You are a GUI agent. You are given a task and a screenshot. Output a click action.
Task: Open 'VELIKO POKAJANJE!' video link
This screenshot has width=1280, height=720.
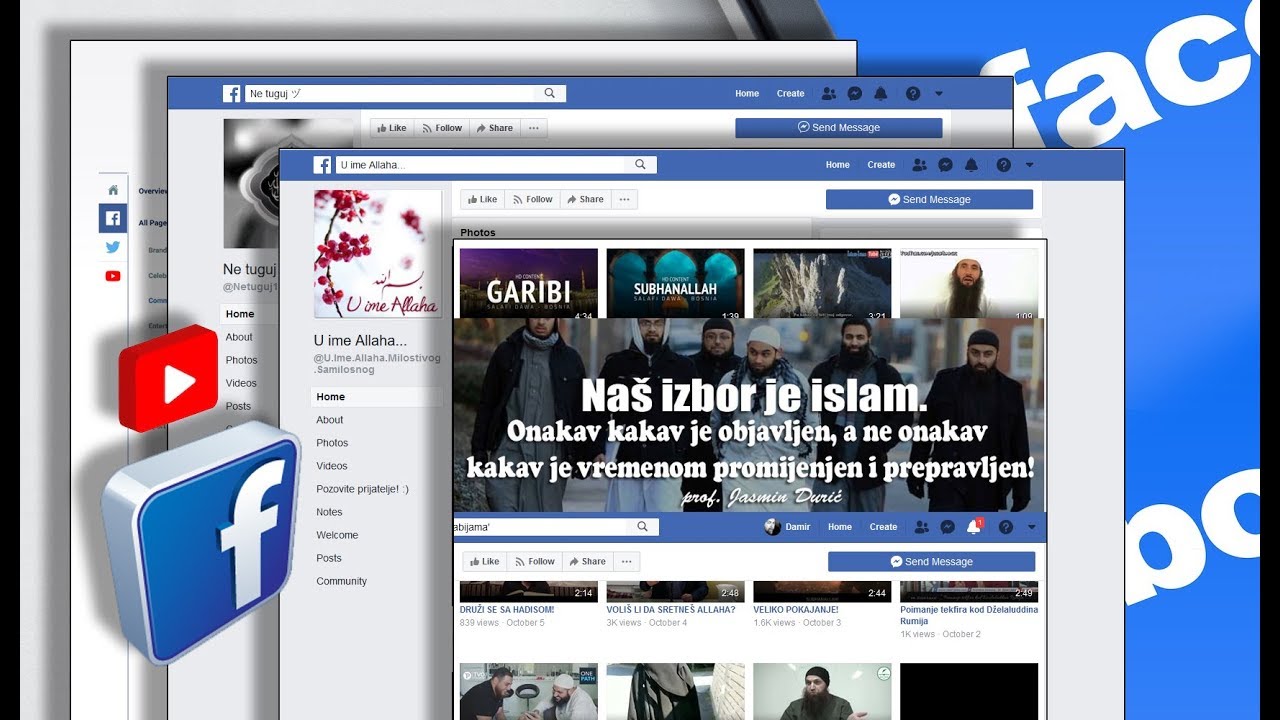796,609
